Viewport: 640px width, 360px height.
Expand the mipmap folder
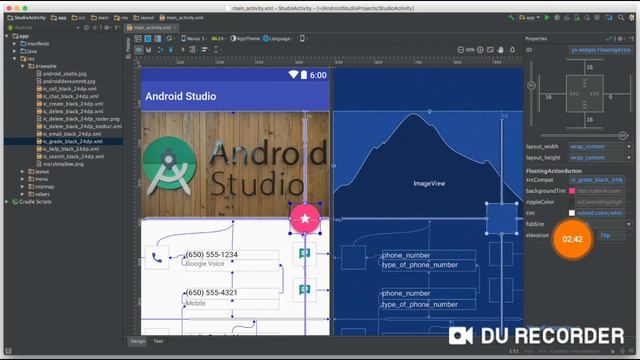click(23, 187)
